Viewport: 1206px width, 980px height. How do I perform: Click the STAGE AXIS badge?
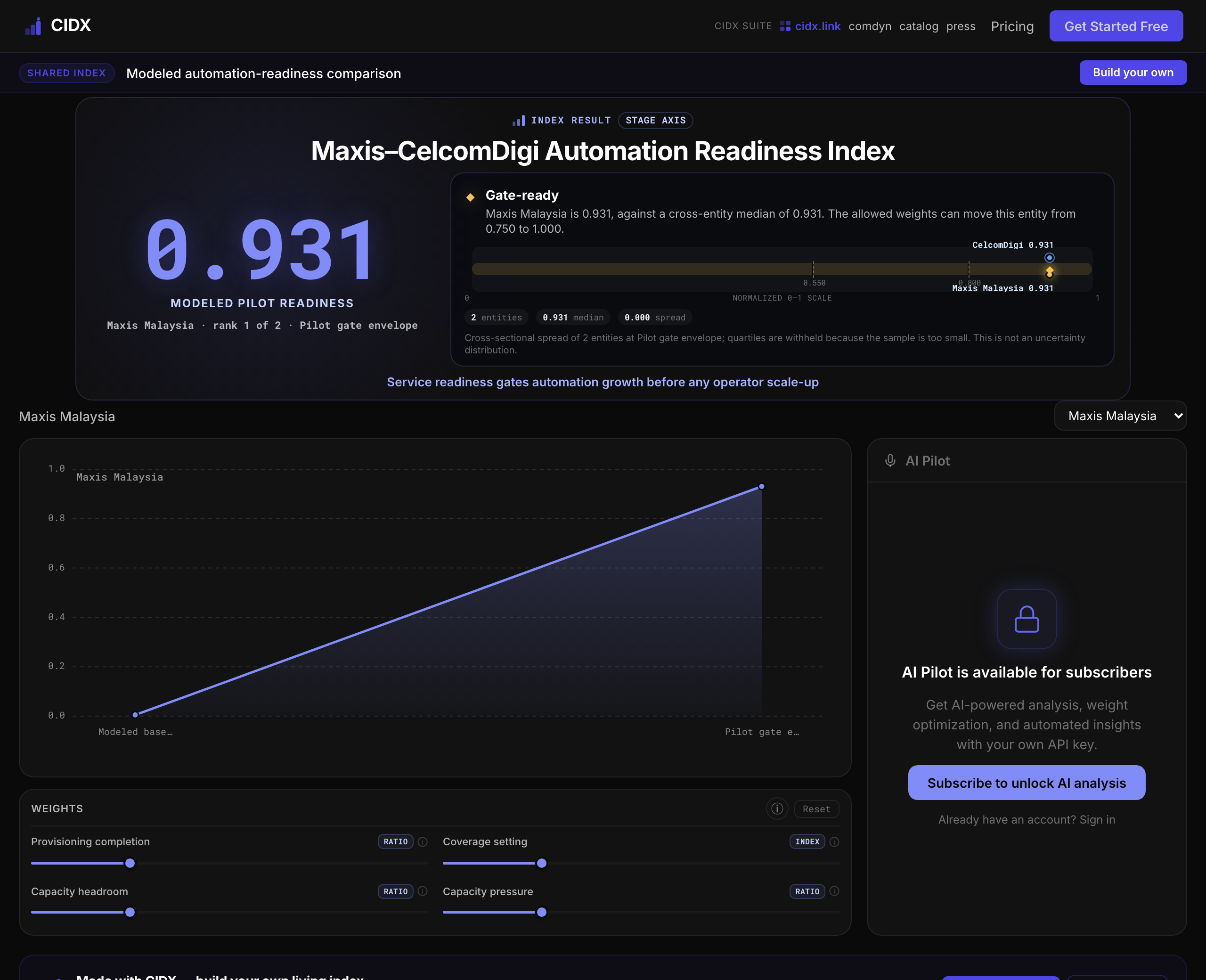(655, 121)
